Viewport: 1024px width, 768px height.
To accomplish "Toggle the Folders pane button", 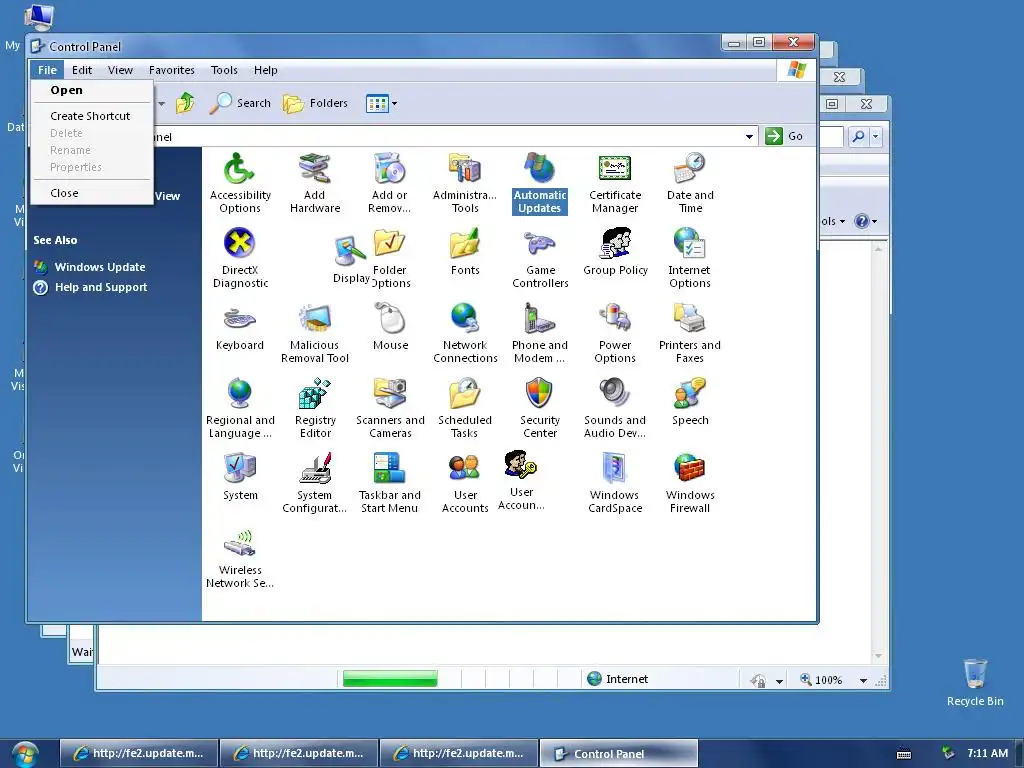I will click(x=315, y=103).
